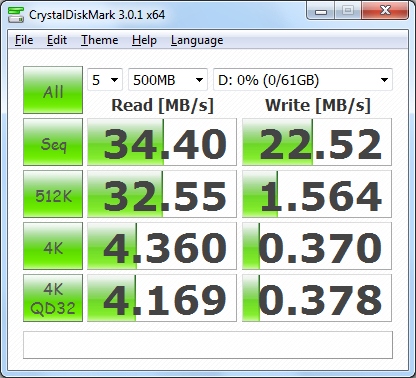The width and height of the screenshot is (416, 378).
Task: Click the 512K write result 1.564
Action: pos(317,194)
